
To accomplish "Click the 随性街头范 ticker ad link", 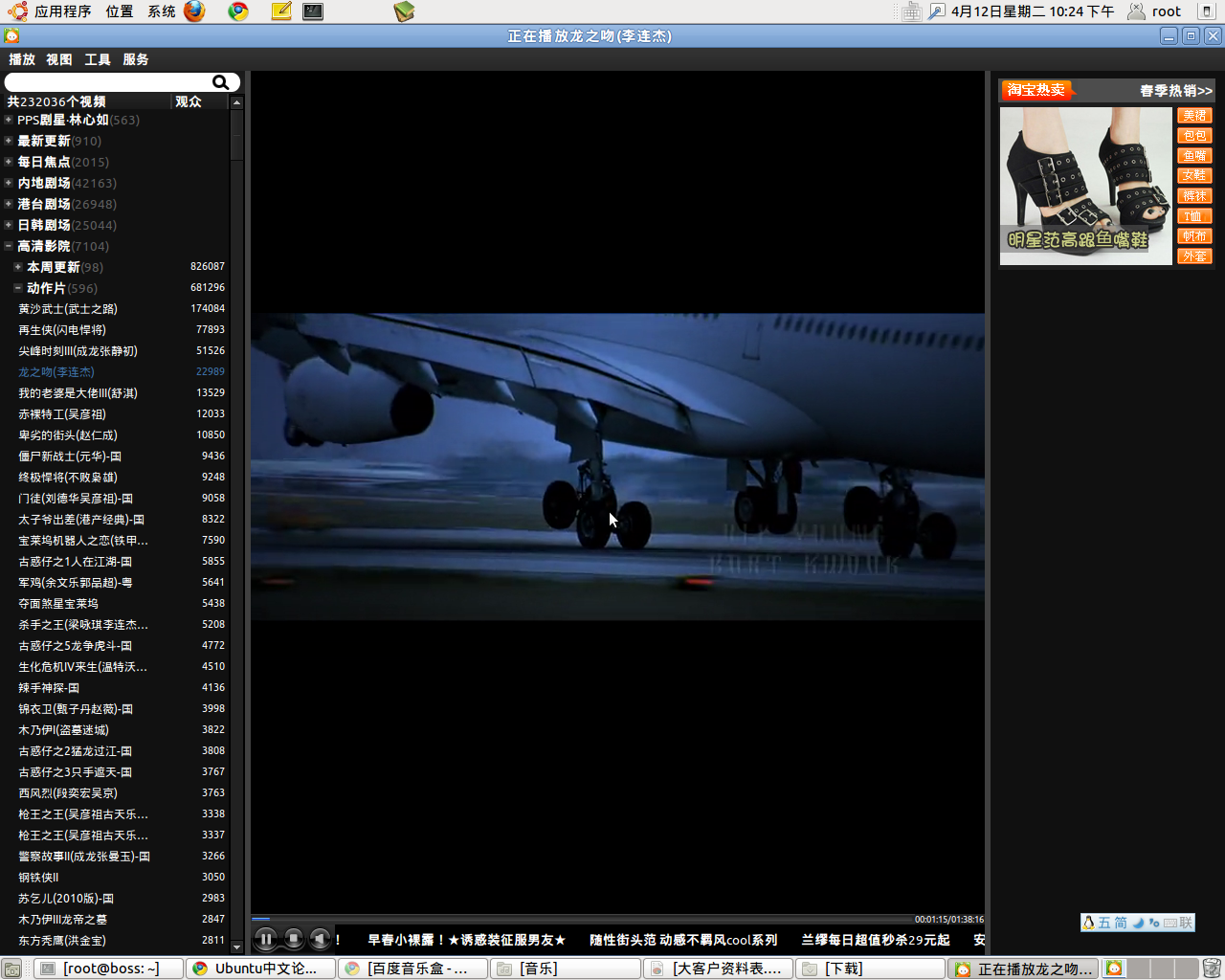I will tap(683, 940).
